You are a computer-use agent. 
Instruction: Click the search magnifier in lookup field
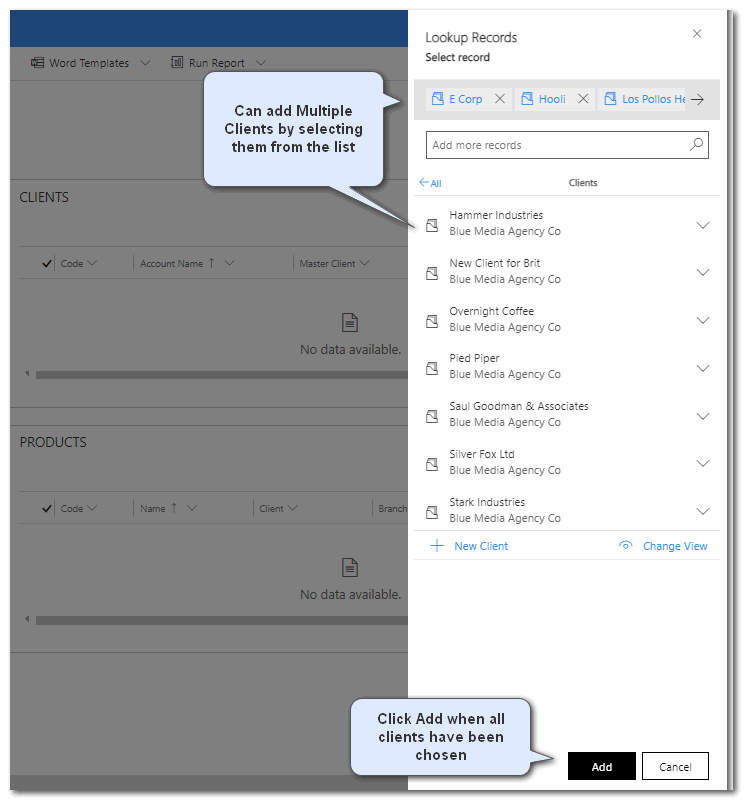[x=696, y=145]
